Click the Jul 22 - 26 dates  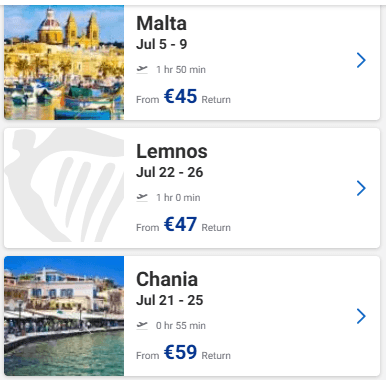coord(170,172)
